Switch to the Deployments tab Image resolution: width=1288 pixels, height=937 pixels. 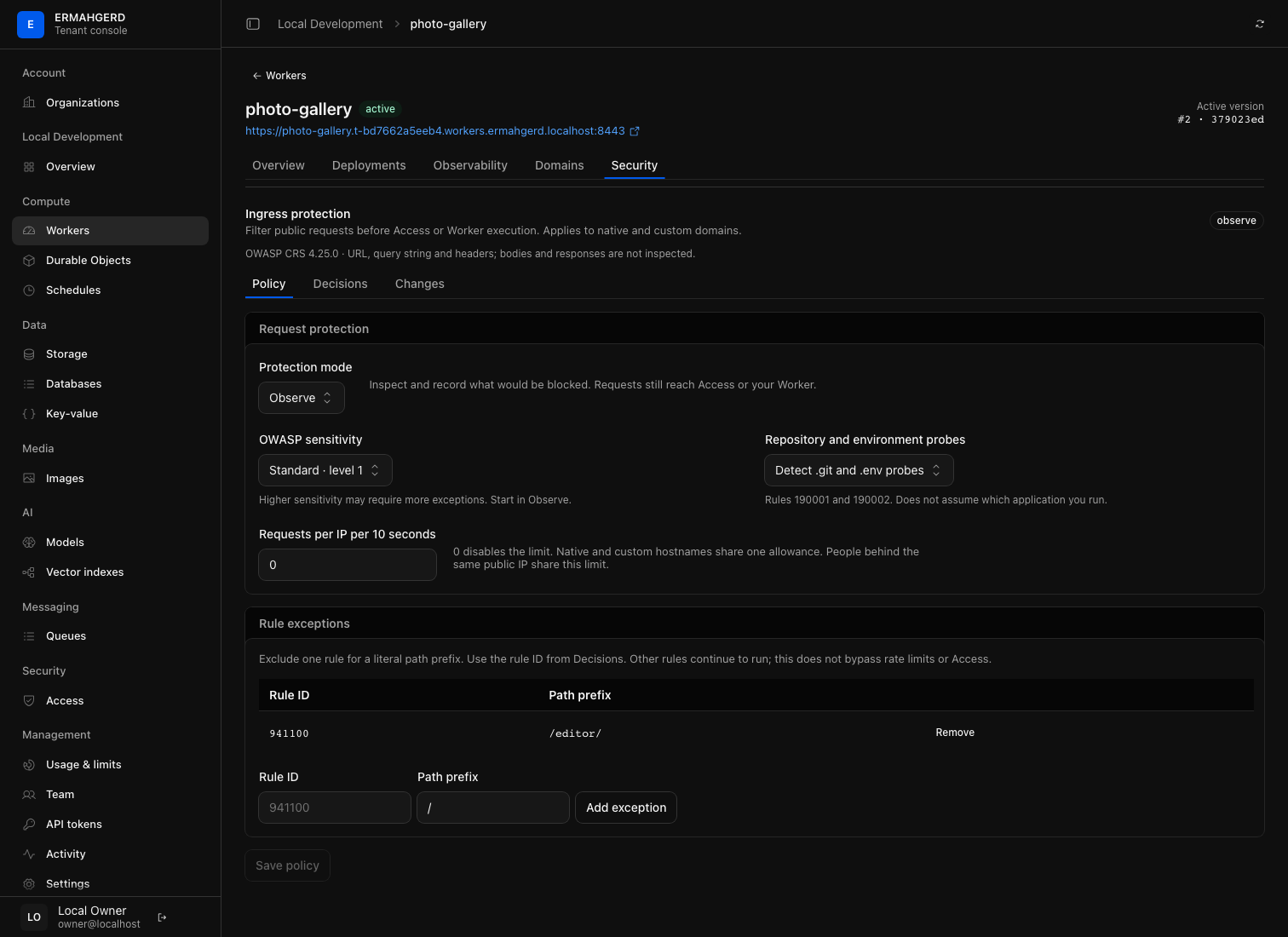(x=369, y=165)
